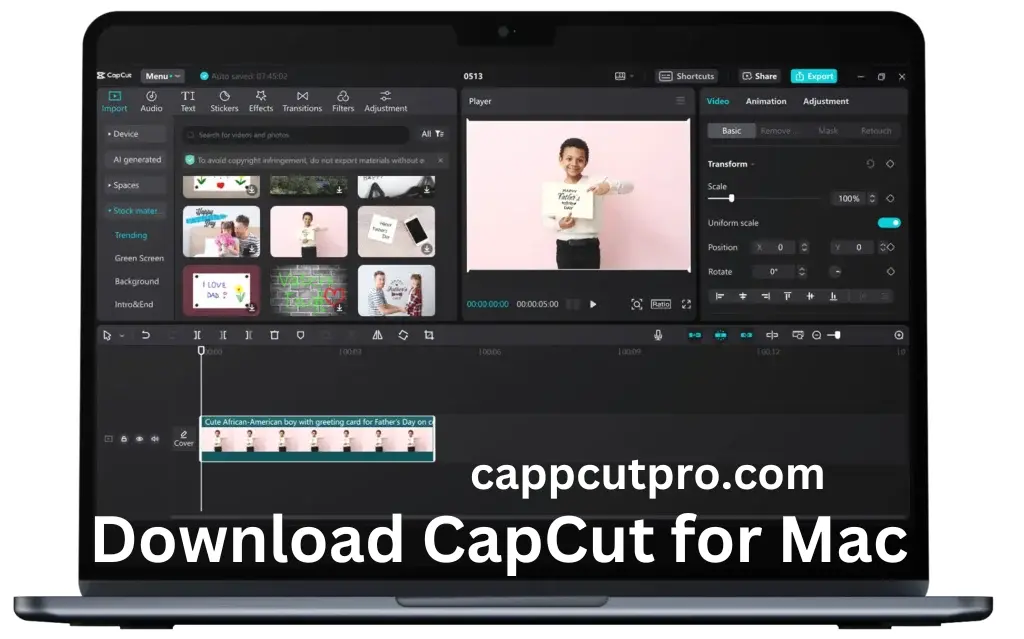Click the search for videos and photos field
1024x639 pixels.
tap(296, 135)
